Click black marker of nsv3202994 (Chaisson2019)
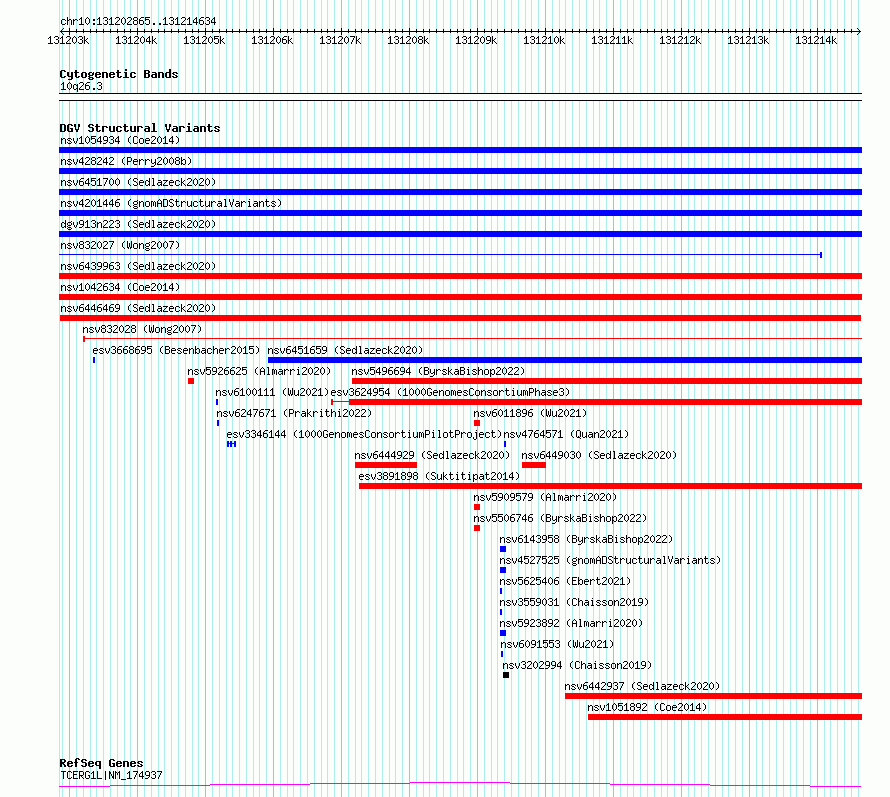The height and width of the screenshot is (797, 890). [506, 675]
